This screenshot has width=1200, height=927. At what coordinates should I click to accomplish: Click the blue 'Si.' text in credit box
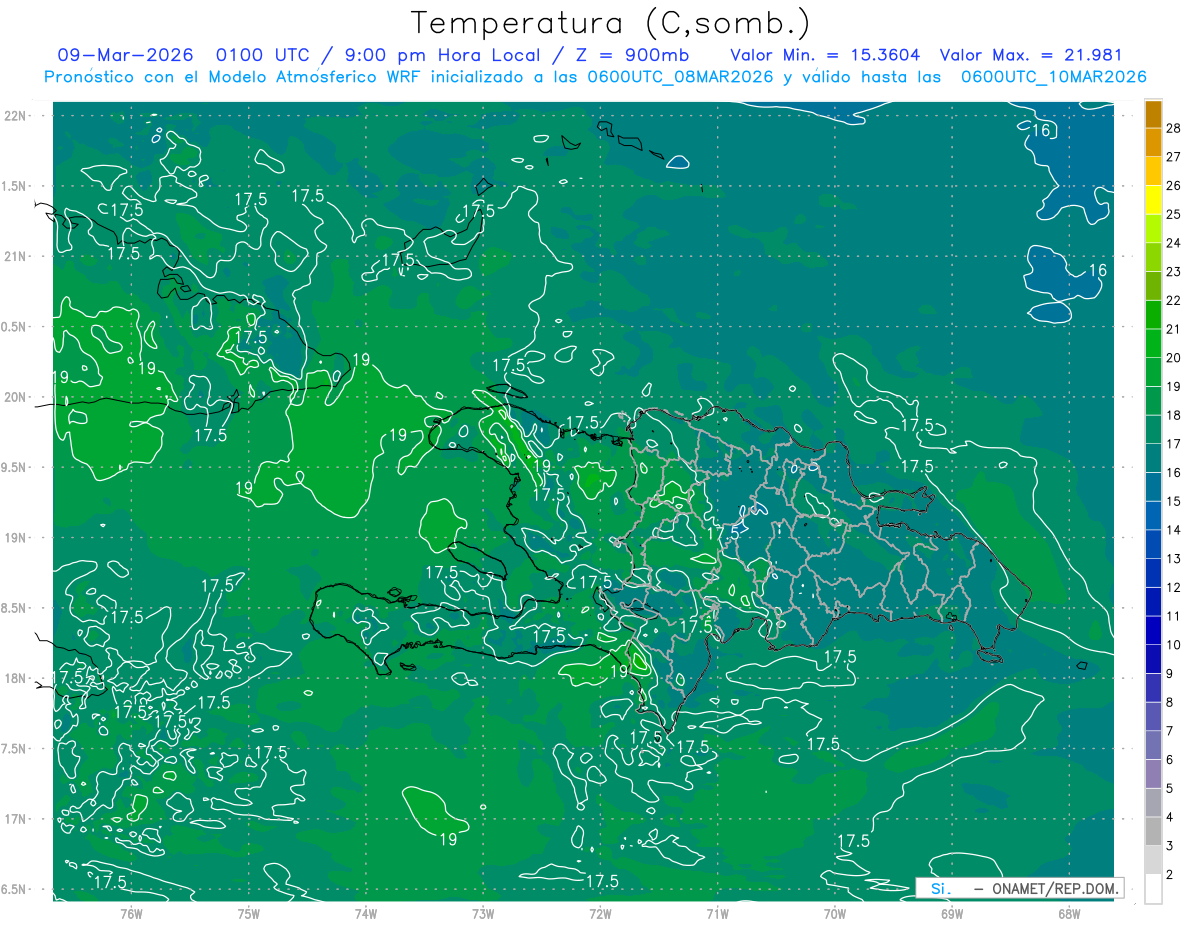(941, 888)
